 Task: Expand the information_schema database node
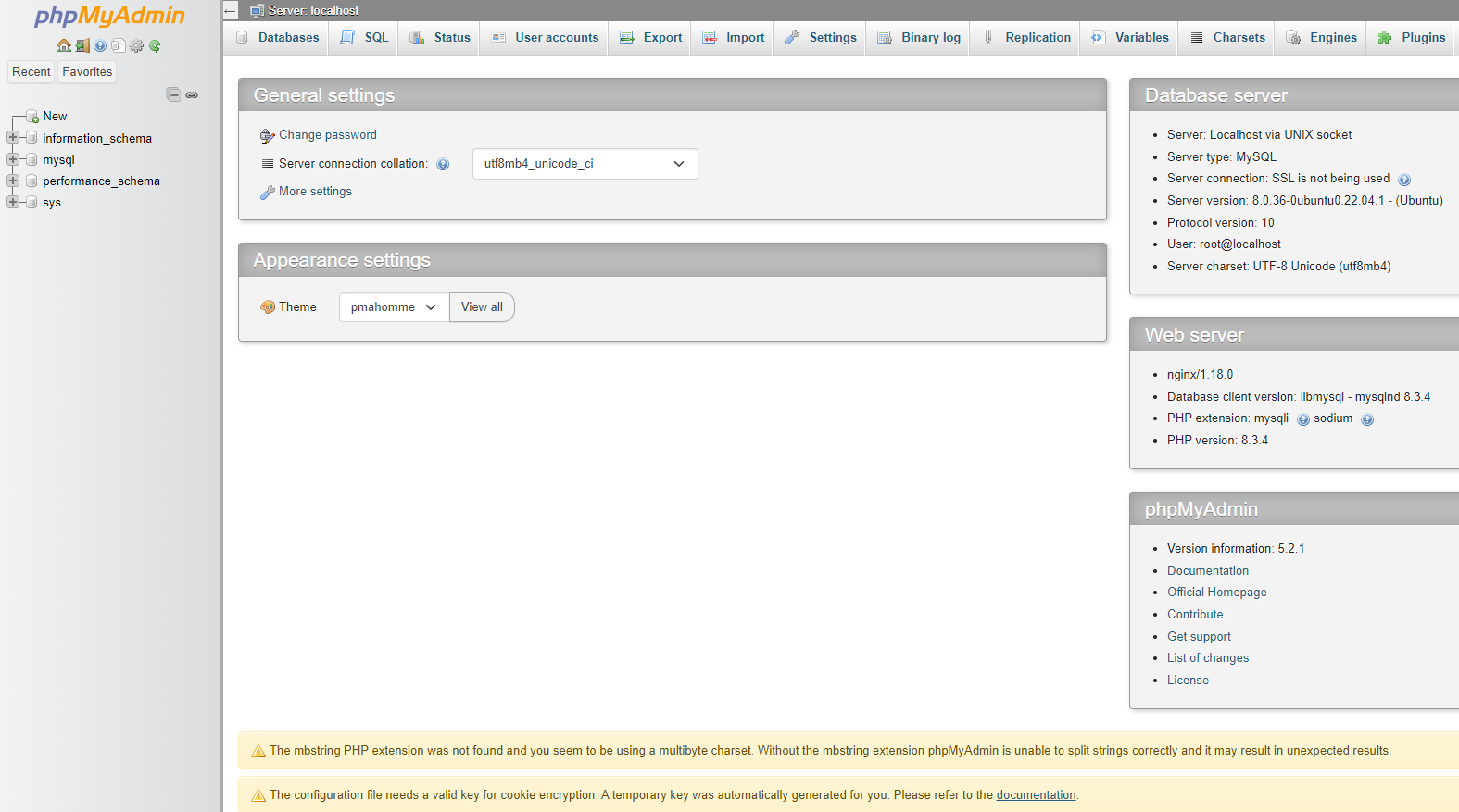(x=13, y=137)
